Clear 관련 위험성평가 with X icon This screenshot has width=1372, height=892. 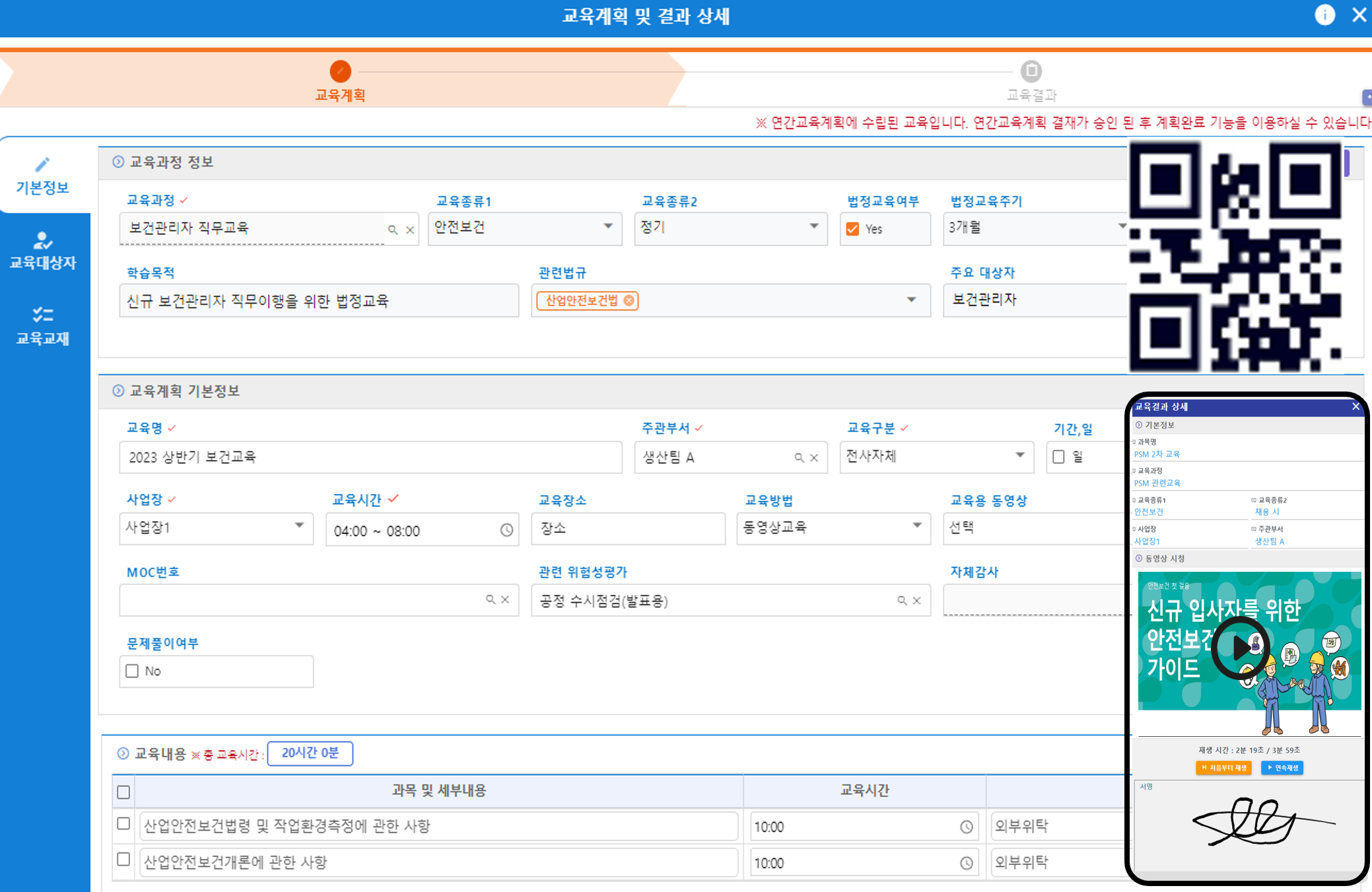pos(916,601)
